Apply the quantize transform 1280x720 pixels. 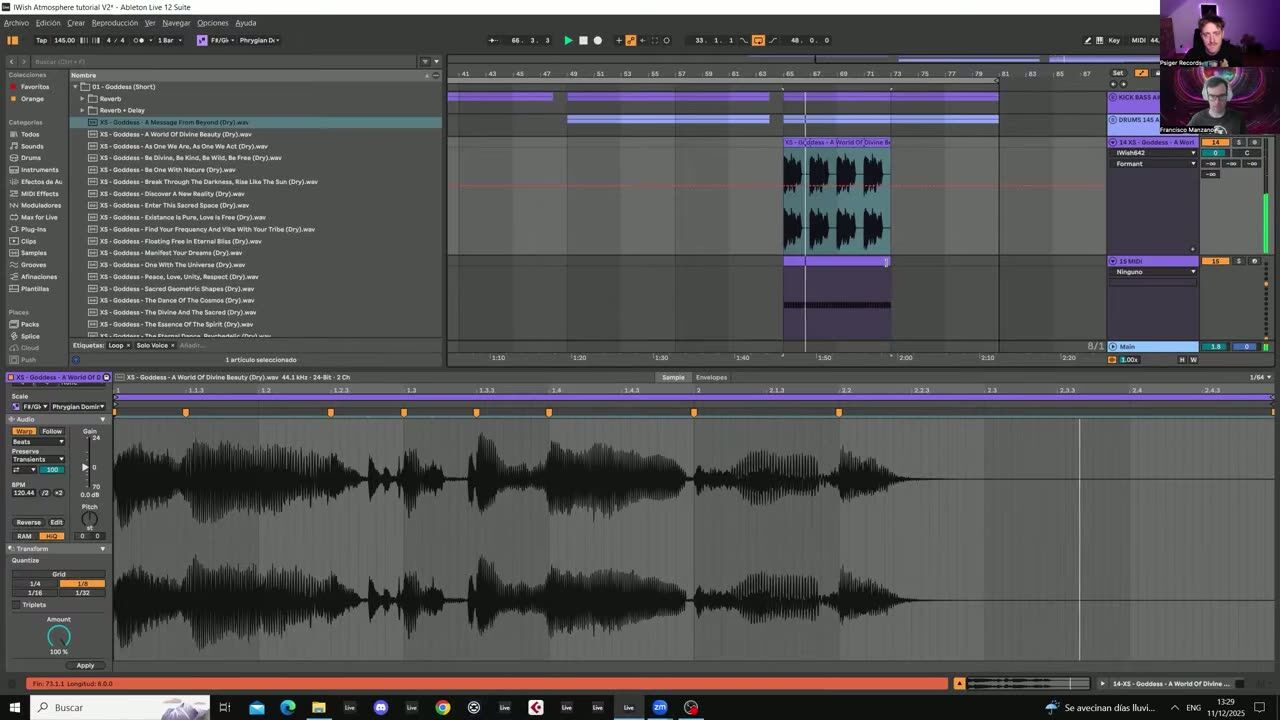click(85, 665)
